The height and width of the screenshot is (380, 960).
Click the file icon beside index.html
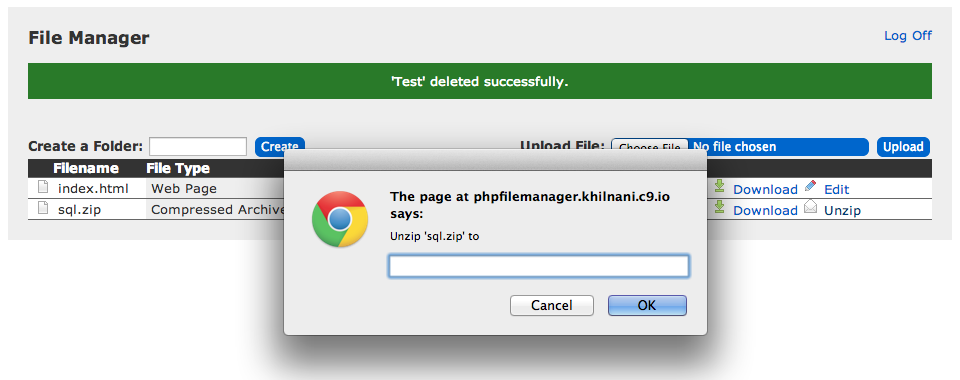coord(43,187)
